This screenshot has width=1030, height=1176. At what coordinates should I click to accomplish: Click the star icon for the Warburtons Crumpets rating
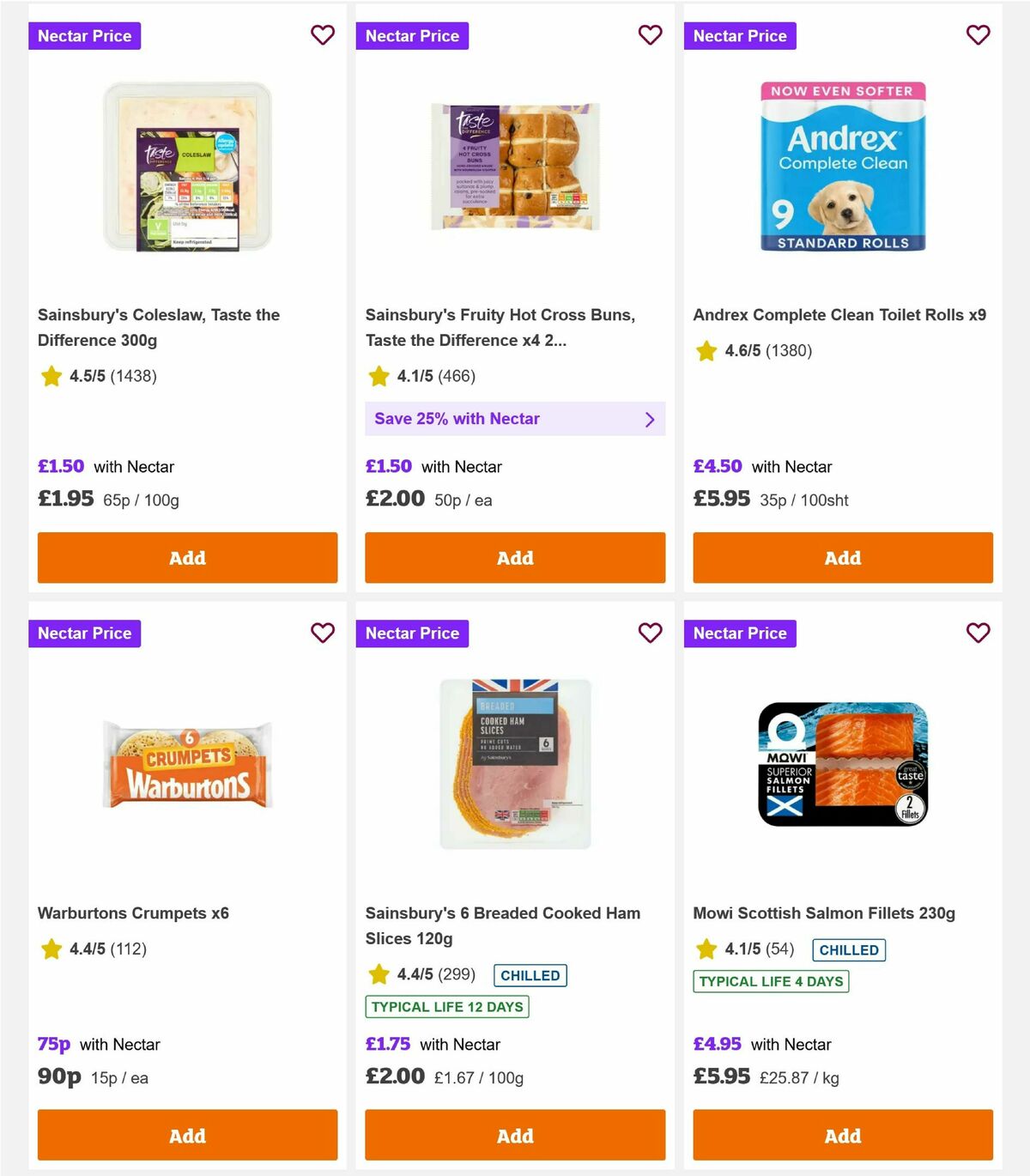[51, 949]
